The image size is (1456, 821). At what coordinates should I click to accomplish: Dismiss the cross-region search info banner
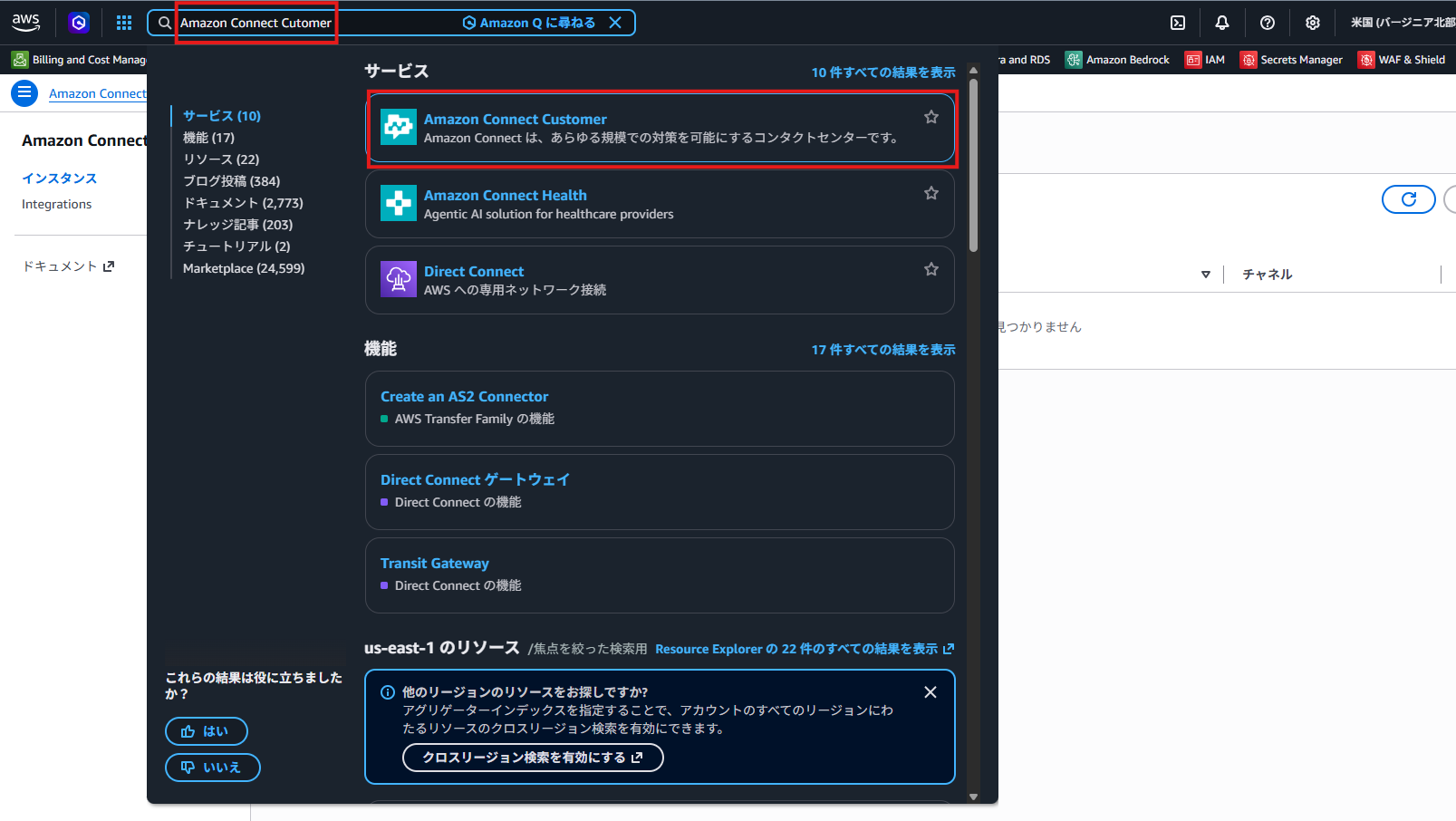click(x=930, y=692)
